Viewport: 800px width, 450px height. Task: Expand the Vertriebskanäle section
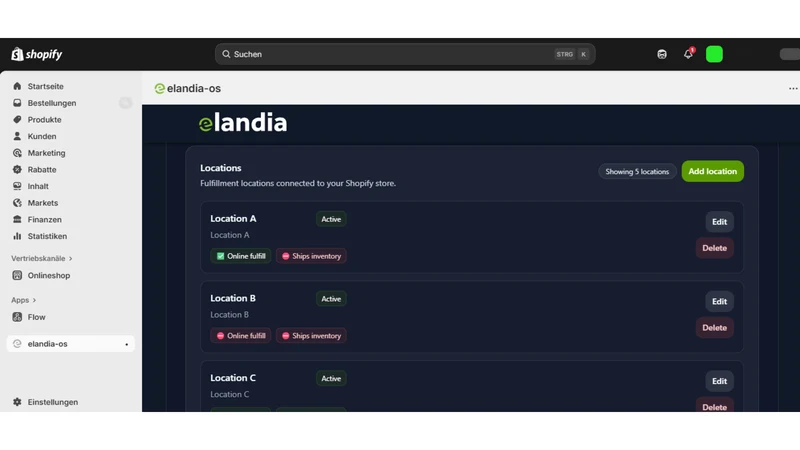coord(42,259)
